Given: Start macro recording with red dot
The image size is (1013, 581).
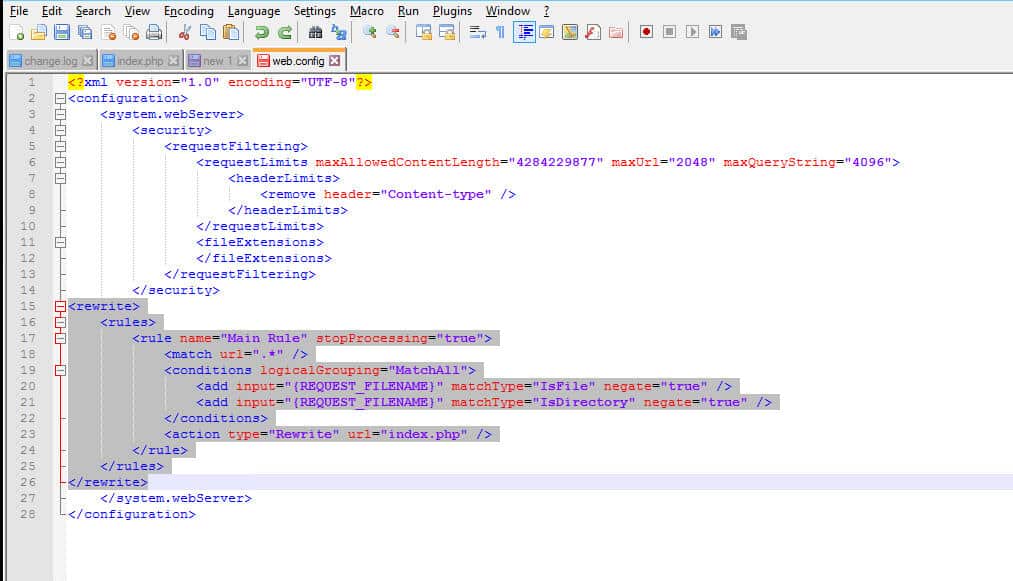Looking at the screenshot, I should click(646, 32).
